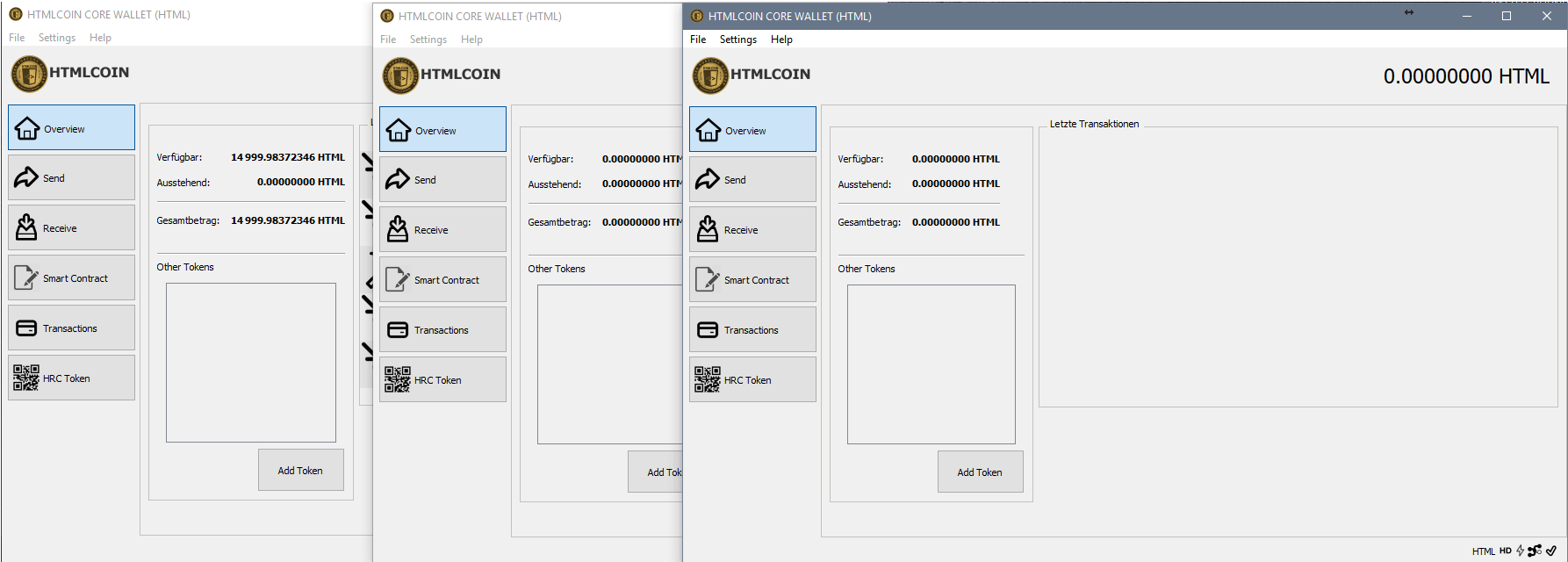Open HRC Token icon in the middle window
This screenshot has width=1568, height=562.
click(398, 379)
